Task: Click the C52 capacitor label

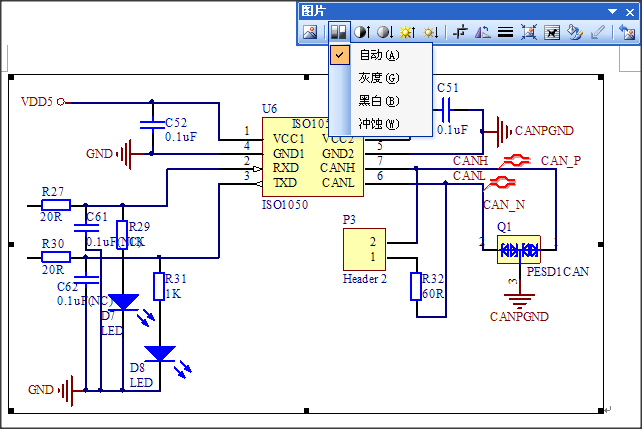Action: [x=176, y=122]
